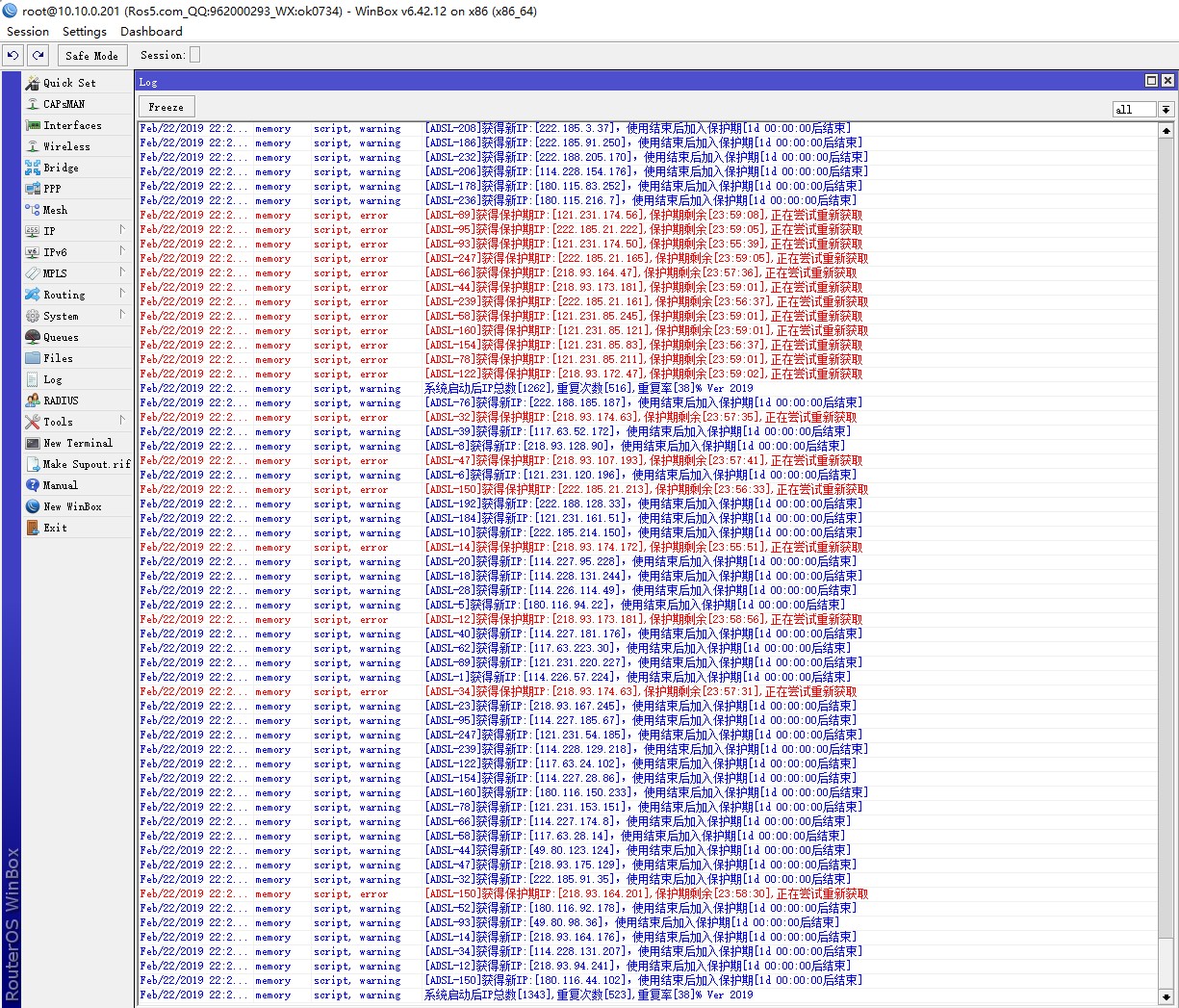
Task: Open New WinBox icon in sidebar
Action: click(33, 506)
